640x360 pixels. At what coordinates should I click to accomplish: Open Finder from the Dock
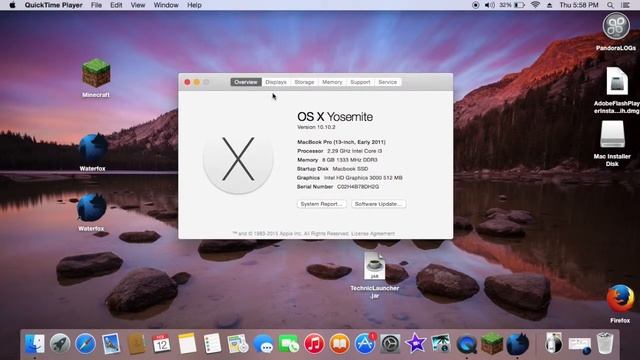(35, 344)
